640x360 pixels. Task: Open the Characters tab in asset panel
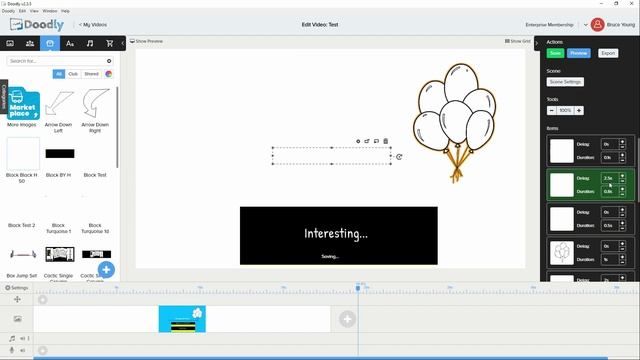[x=30, y=43]
